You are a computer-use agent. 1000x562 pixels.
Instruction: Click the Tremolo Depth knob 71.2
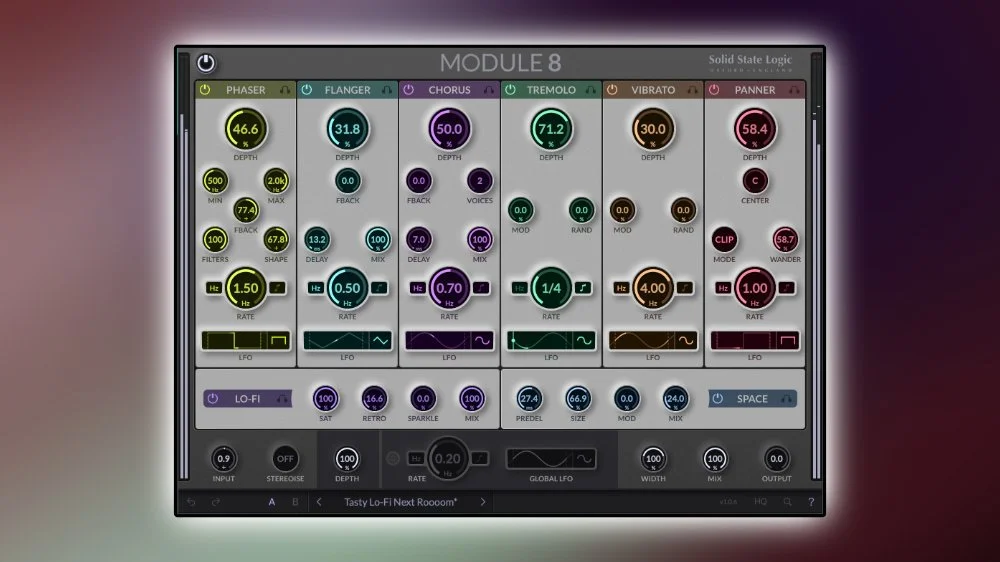pos(551,129)
